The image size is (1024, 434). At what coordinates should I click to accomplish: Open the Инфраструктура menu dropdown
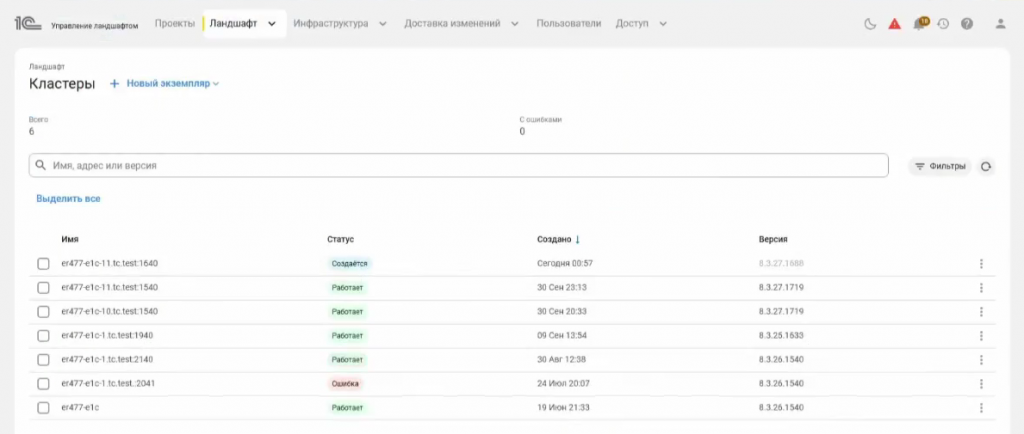(x=340, y=23)
